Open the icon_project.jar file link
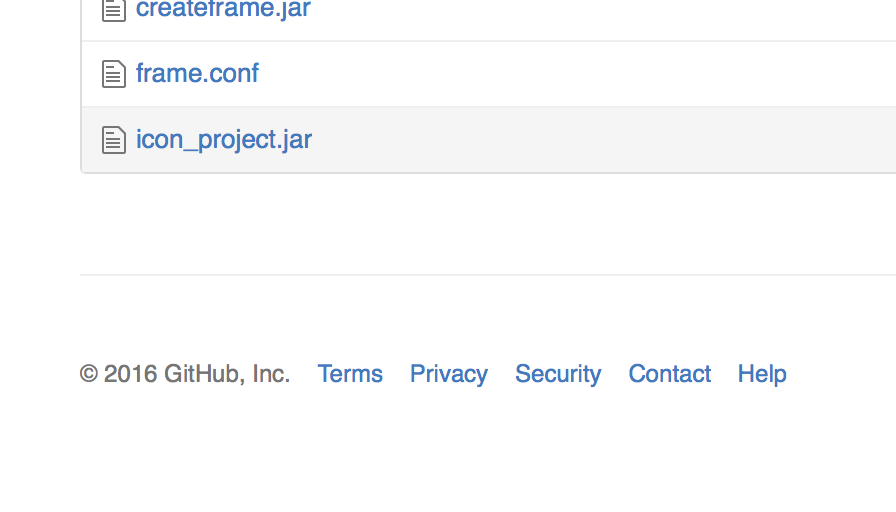 click(x=224, y=140)
